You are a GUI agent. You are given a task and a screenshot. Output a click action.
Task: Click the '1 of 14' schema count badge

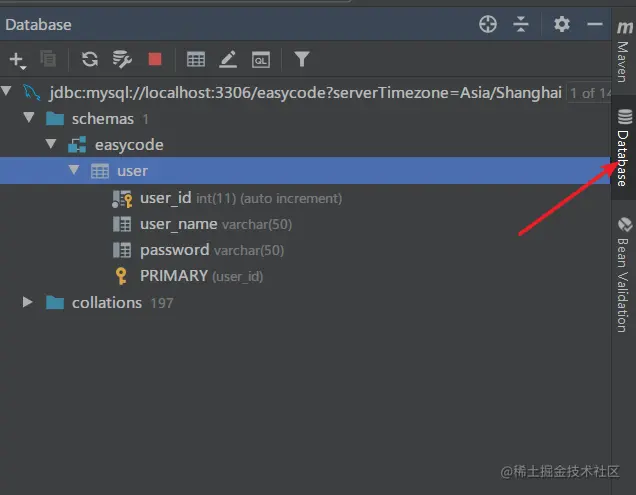[589, 93]
